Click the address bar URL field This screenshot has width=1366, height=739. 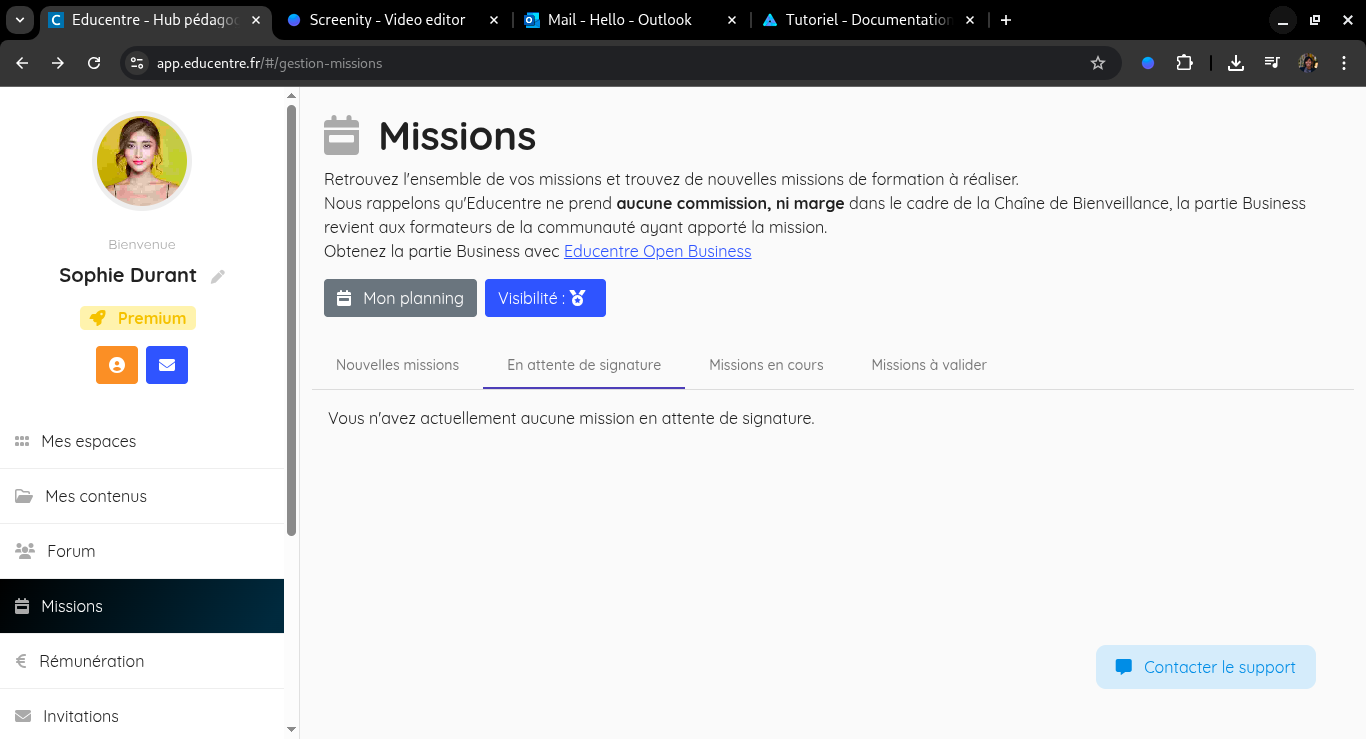[x=620, y=63]
